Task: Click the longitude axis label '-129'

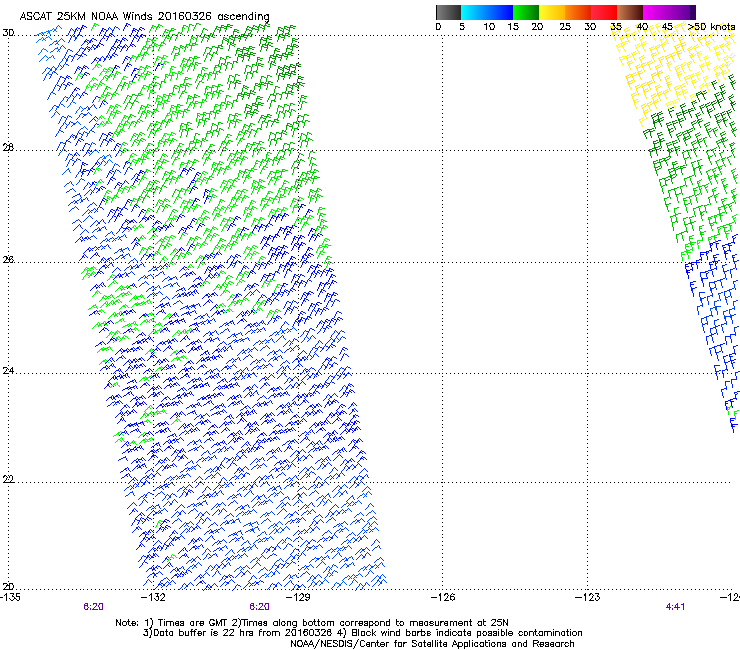Action: point(298,597)
